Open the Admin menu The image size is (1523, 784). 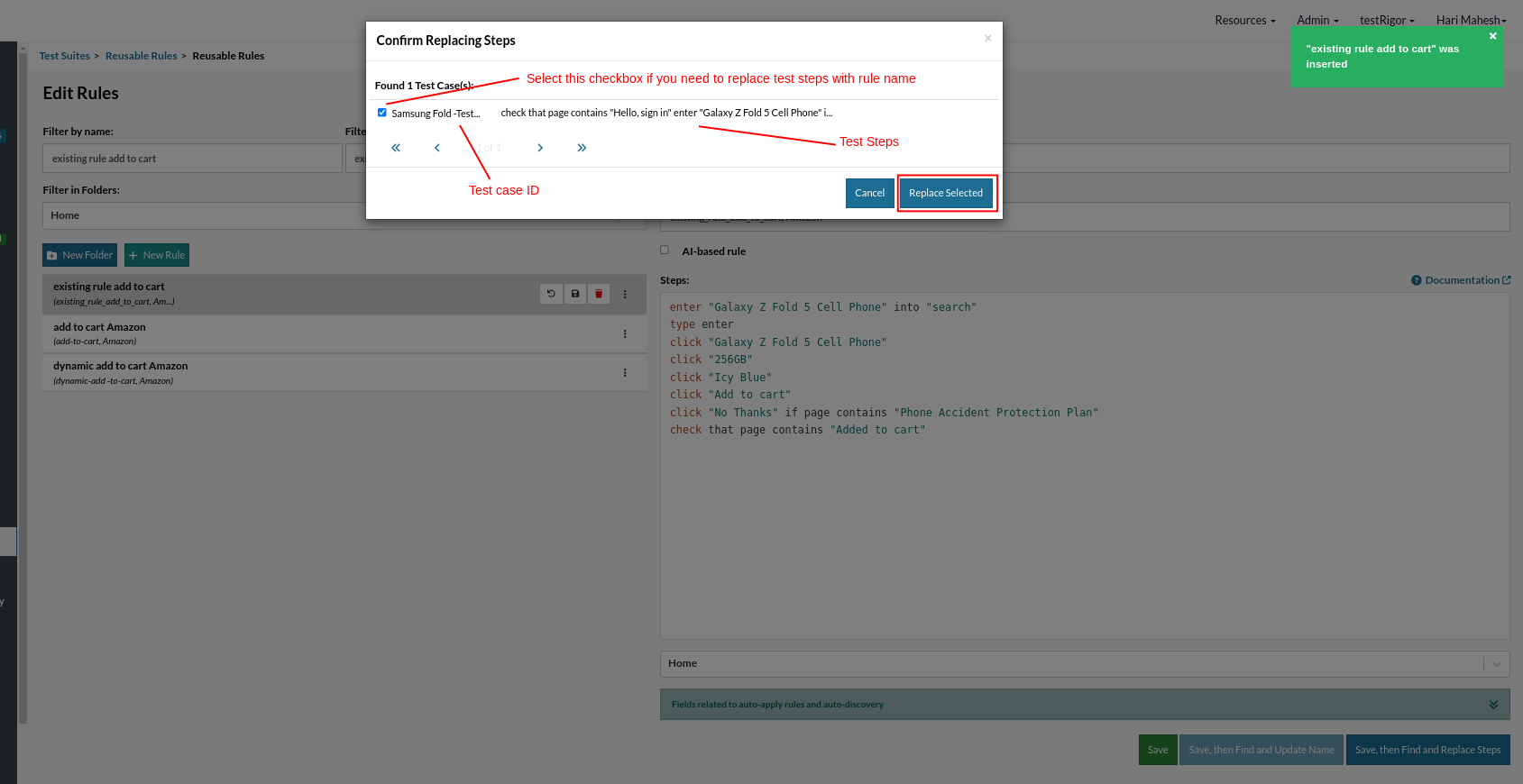pos(1317,20)
